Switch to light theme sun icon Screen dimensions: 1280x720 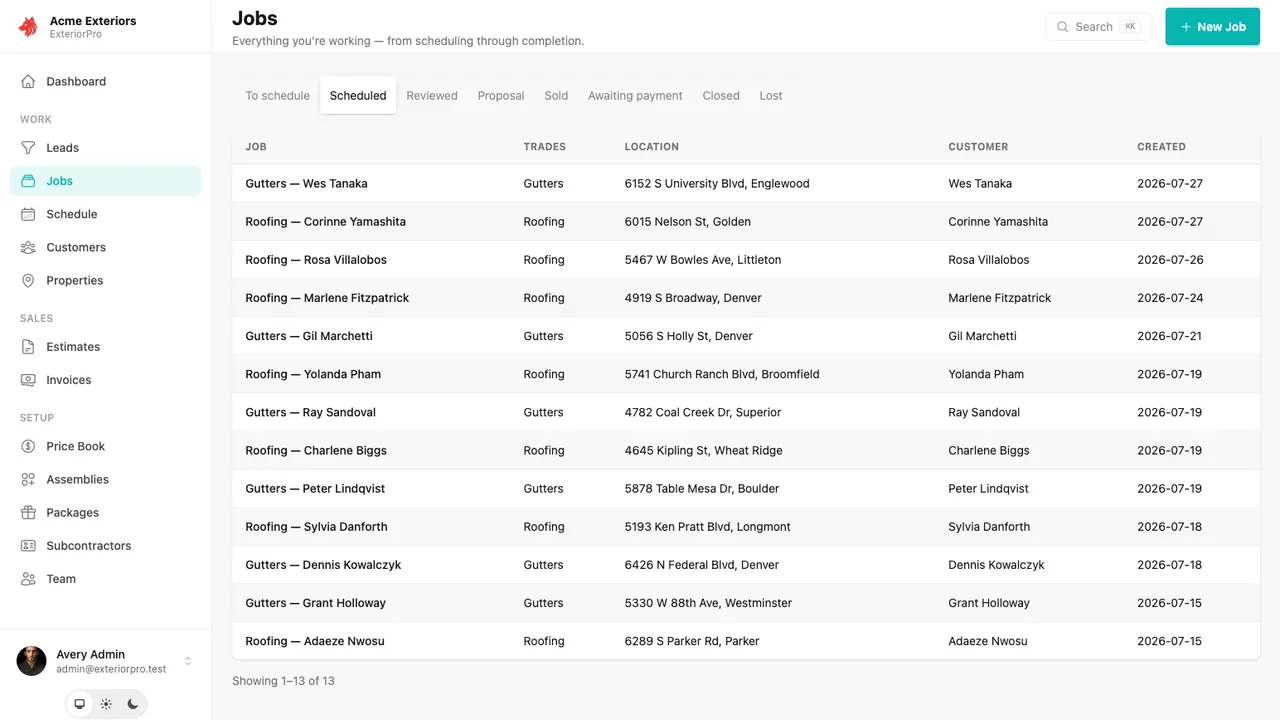[106, 704]
